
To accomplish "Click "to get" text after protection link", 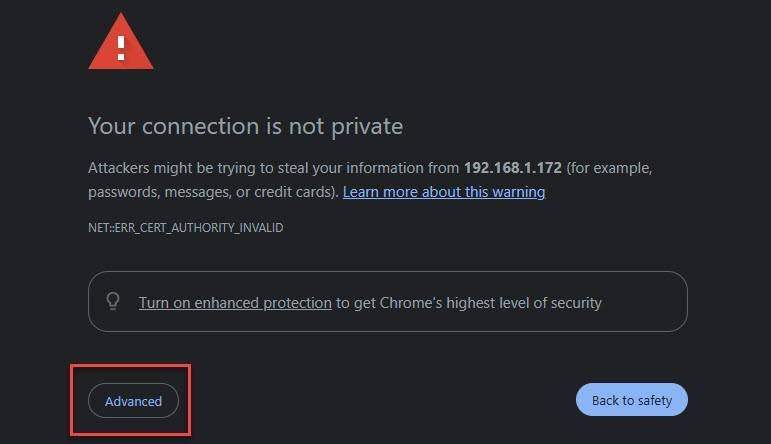I will click(355, 302).
